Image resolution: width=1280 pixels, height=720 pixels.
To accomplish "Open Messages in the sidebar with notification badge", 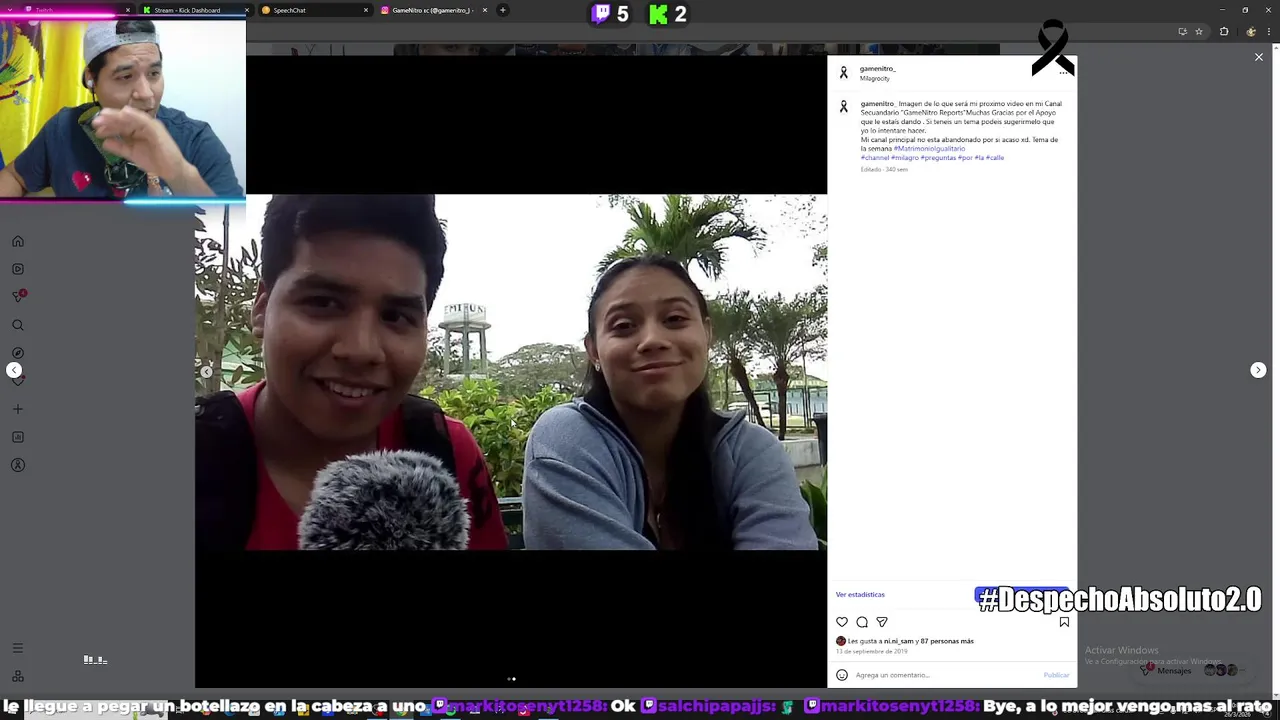I will pos(18,297).
